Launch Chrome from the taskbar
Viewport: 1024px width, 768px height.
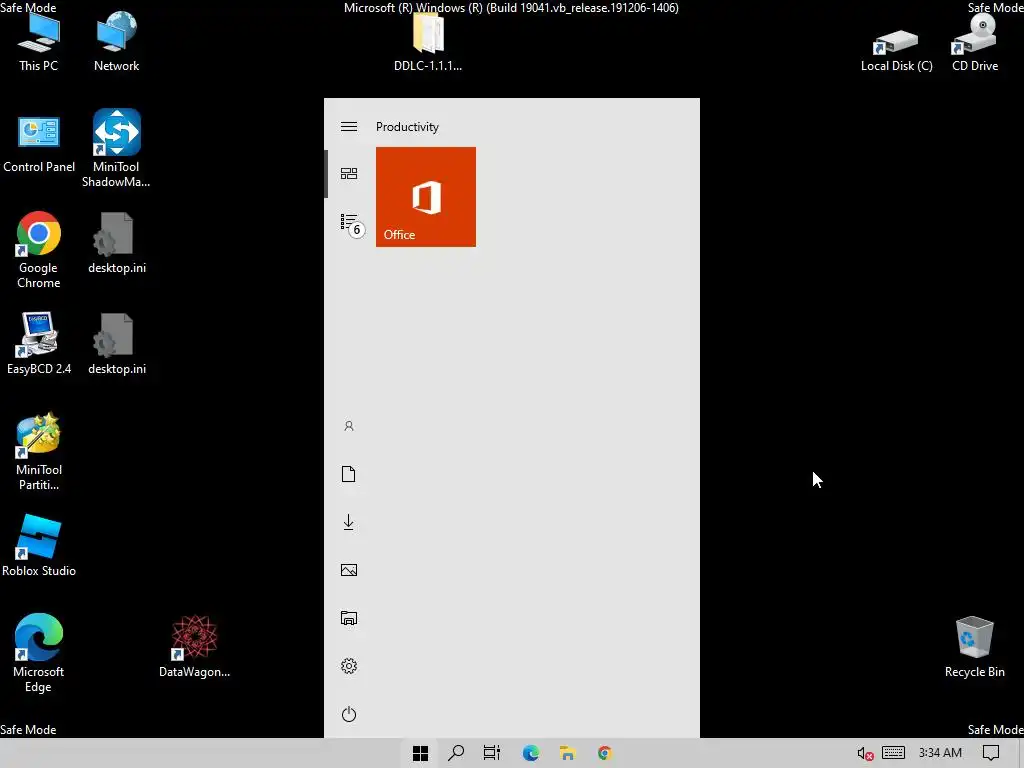pyautogui.click(x=604, y=753)
